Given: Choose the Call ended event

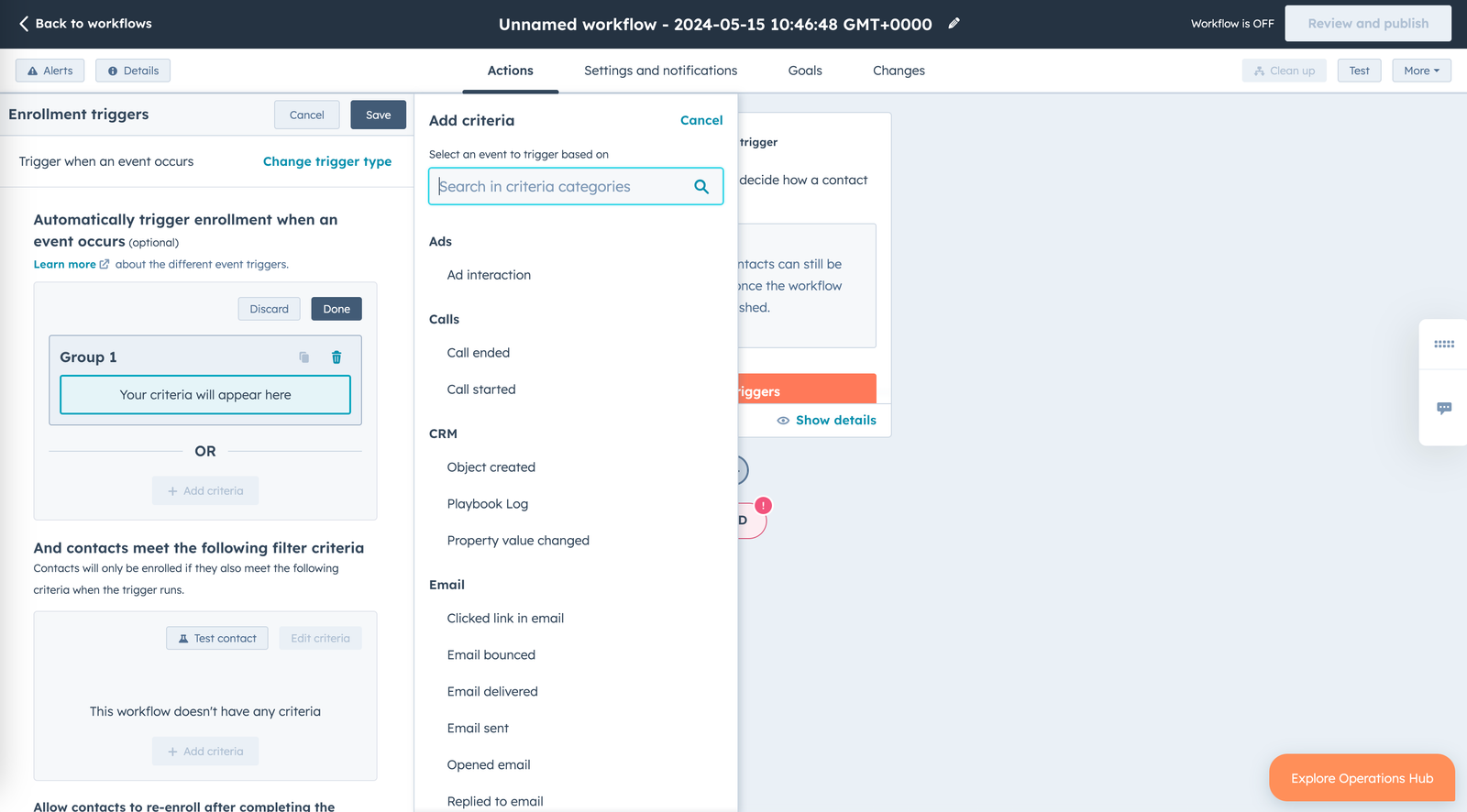Looking at the screenshot, I should 479,353.
